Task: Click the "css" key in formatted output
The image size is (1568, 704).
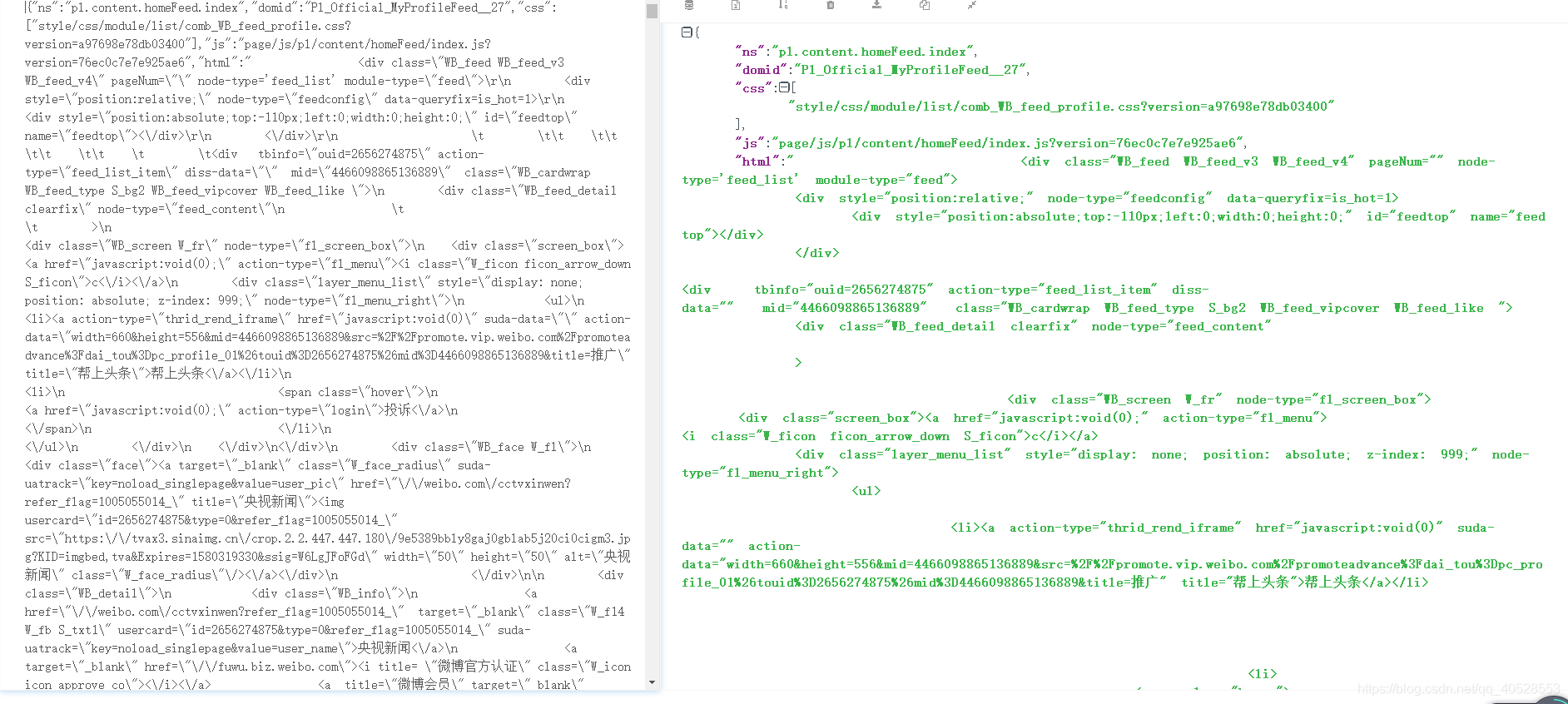Action: click(753, 88)
